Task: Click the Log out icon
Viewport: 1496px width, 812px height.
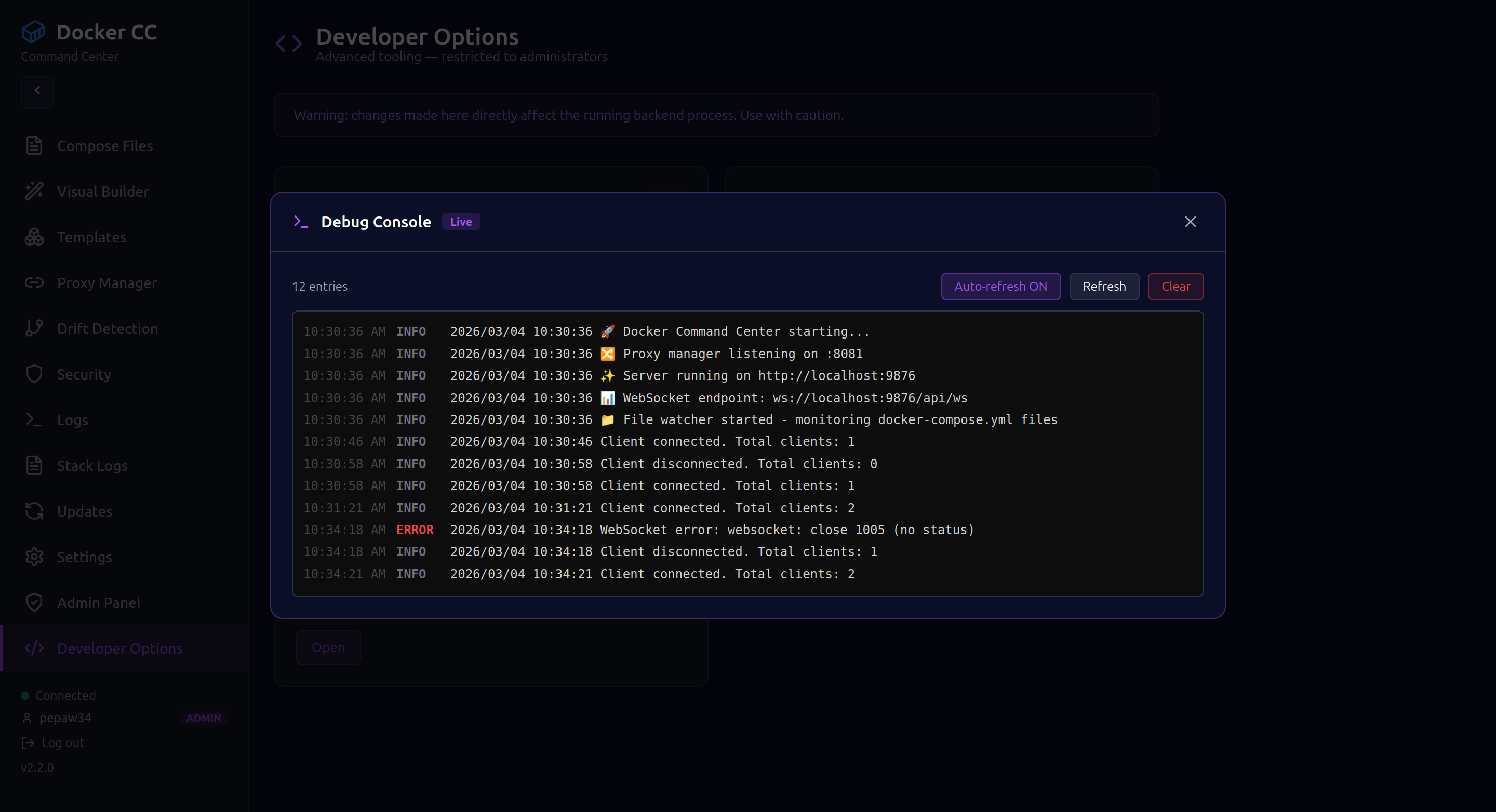Action: (28, 742)
